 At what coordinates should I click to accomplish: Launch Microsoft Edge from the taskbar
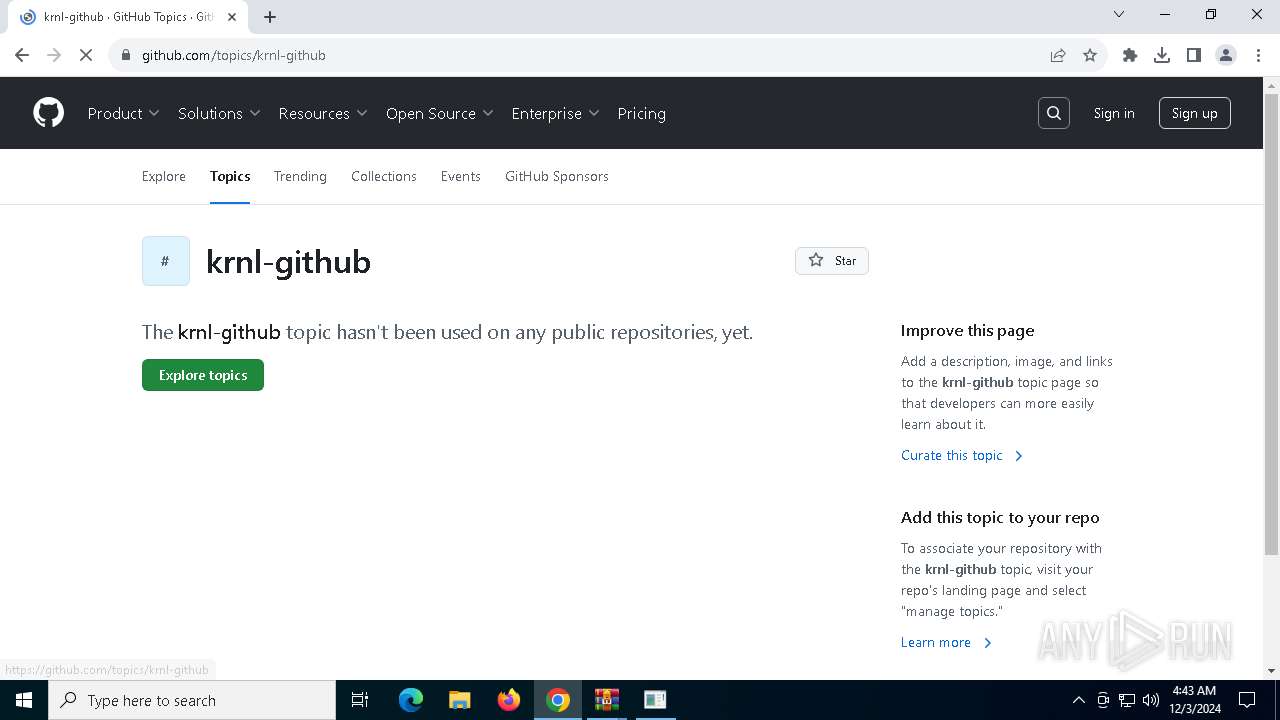pyautogui.click(x=411, y=700)
